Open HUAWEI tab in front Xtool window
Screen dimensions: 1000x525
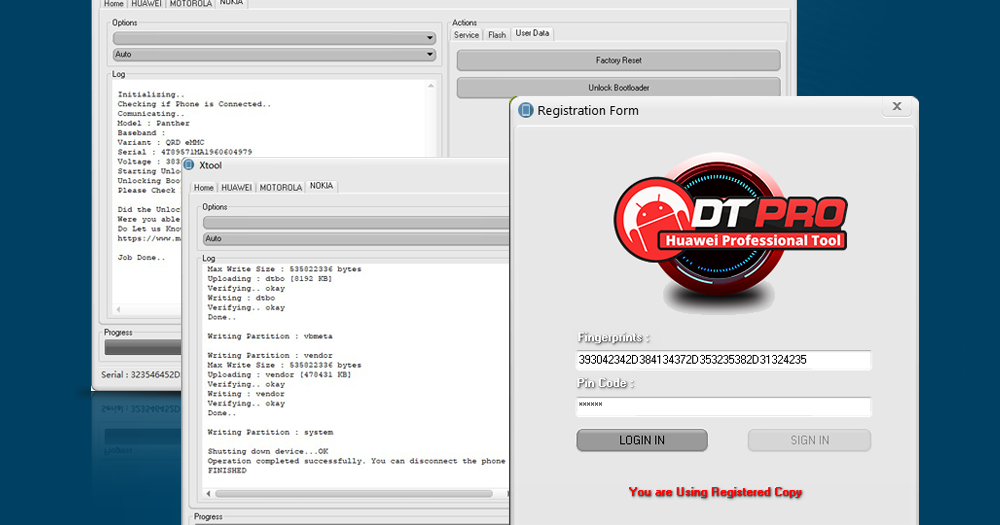[237, 188]
